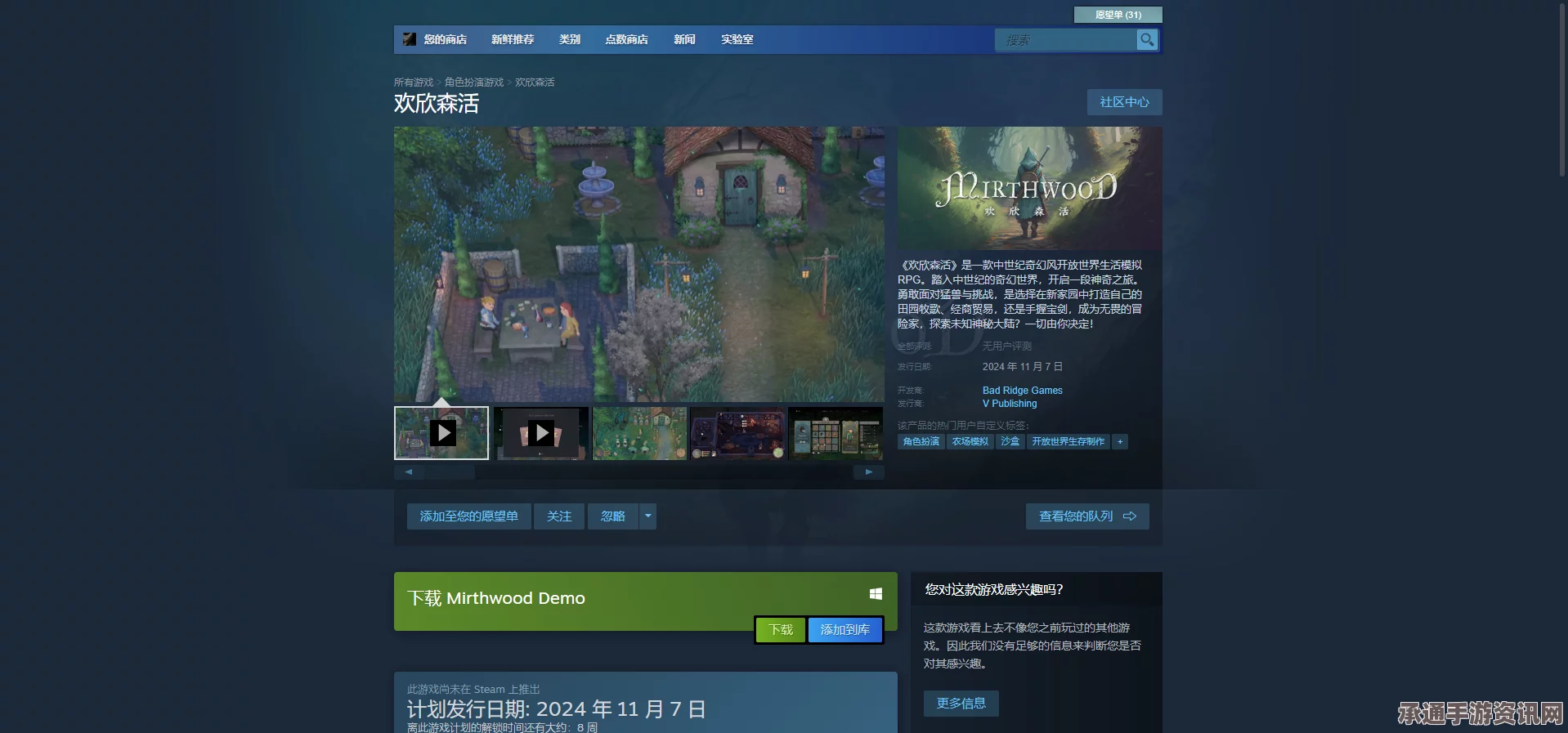Click the store avatar icon beside 您的商店

click(x=410, y=39)
